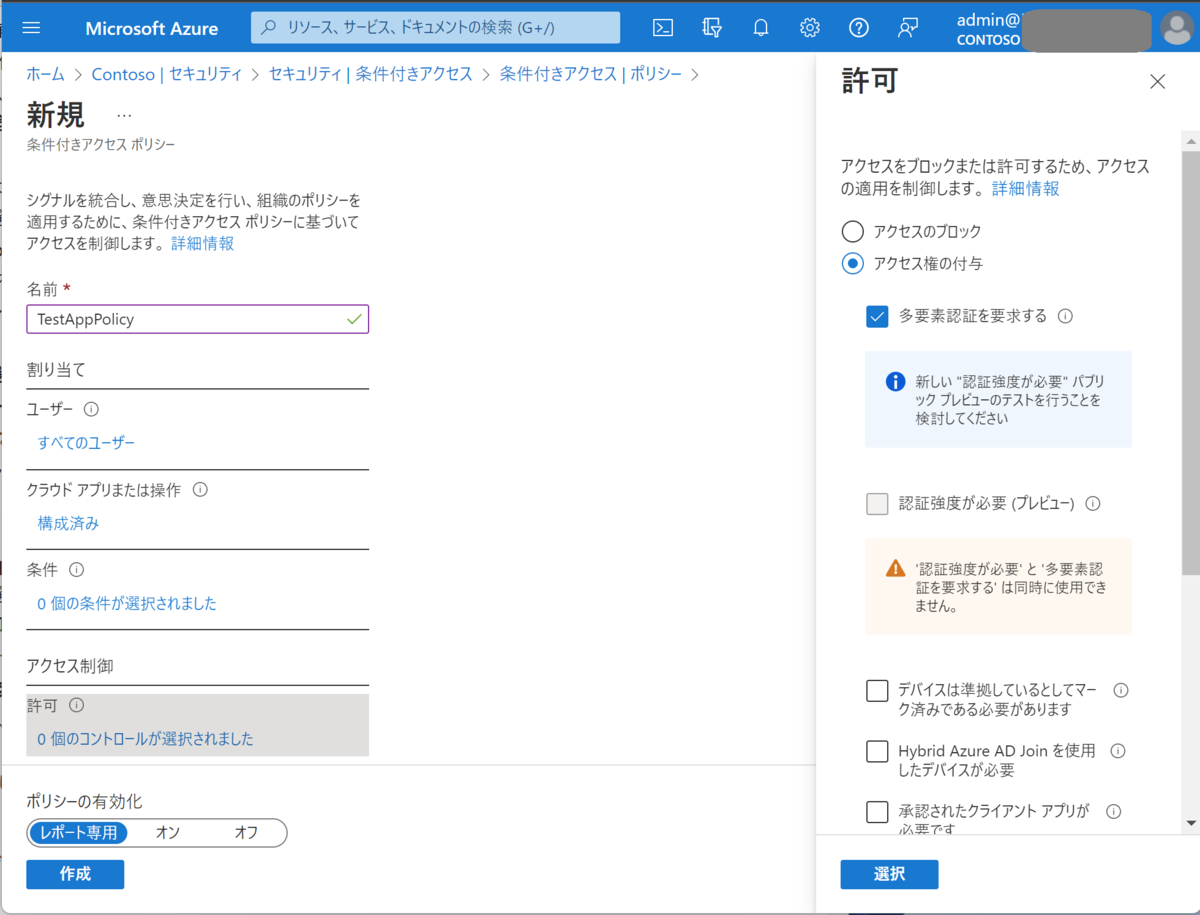Open the account avatar menu

click(x=1176, y=28)
